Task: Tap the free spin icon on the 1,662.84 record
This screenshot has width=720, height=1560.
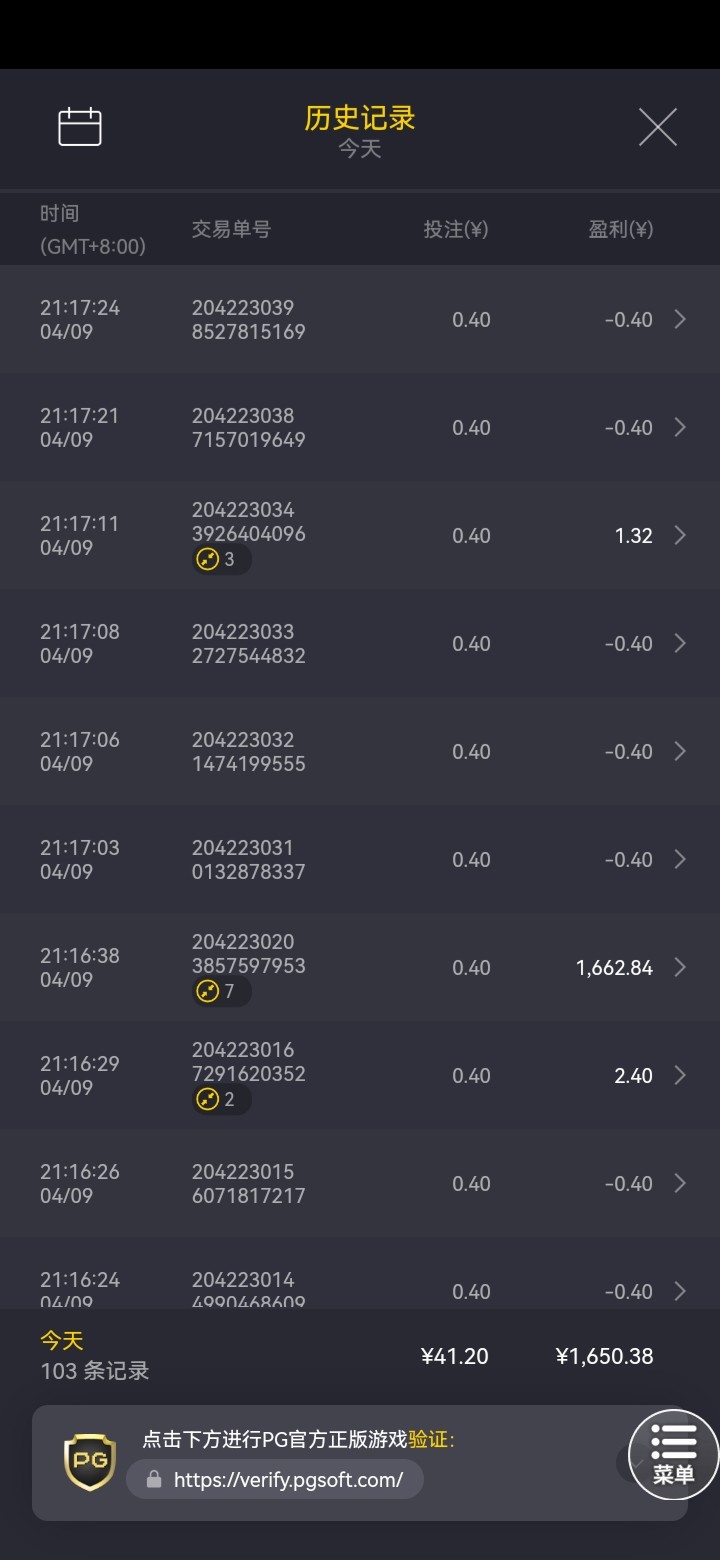Action: tap(208, 992)
